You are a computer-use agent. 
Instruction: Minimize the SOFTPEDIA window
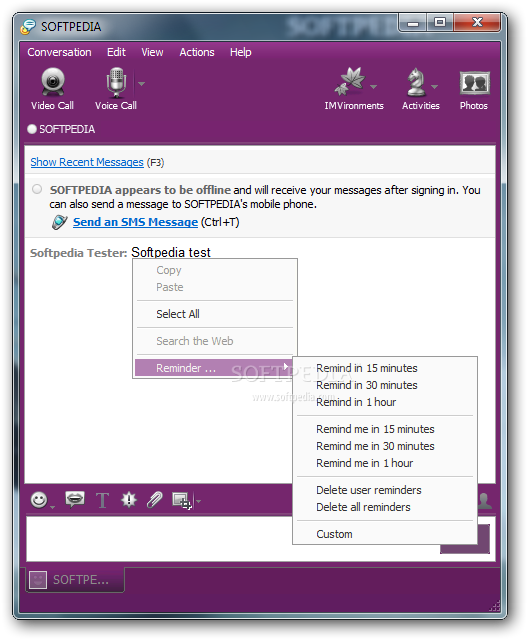pyautogui.click(x=413, y=22)
